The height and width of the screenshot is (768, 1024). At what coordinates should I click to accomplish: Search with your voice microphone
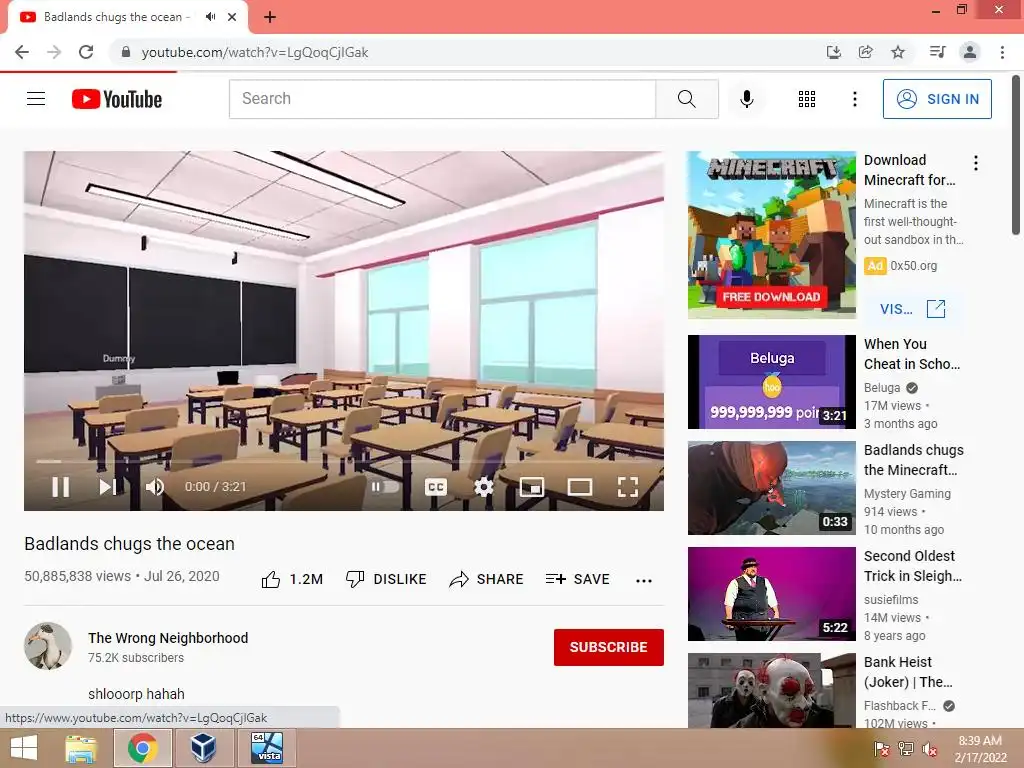(747, 99)
